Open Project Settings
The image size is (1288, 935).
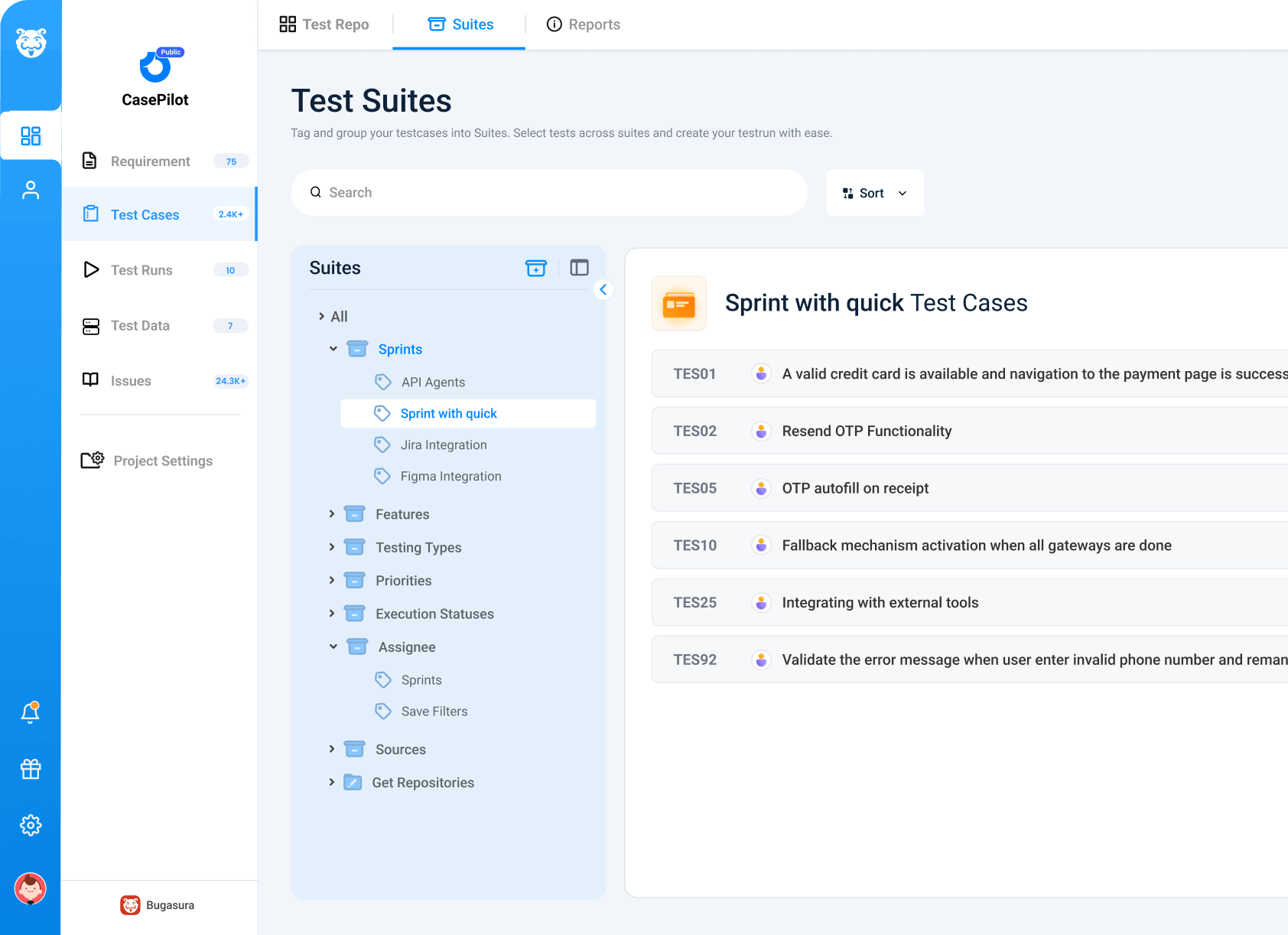(x=162, y=461)
